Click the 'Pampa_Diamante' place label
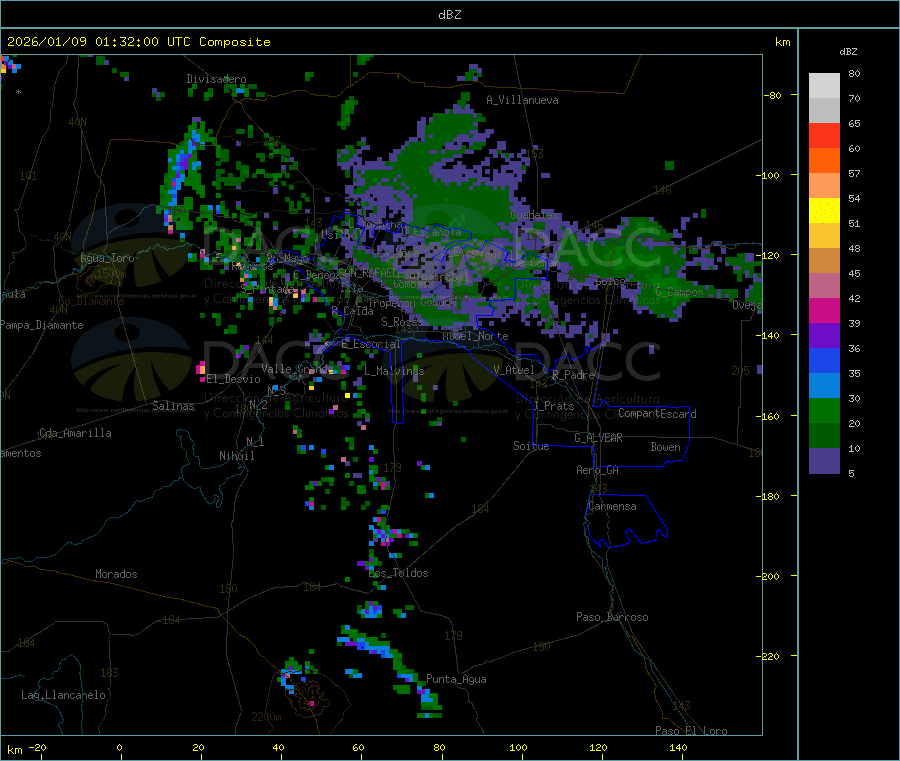The image size is (900, 761). click(42, 325)
